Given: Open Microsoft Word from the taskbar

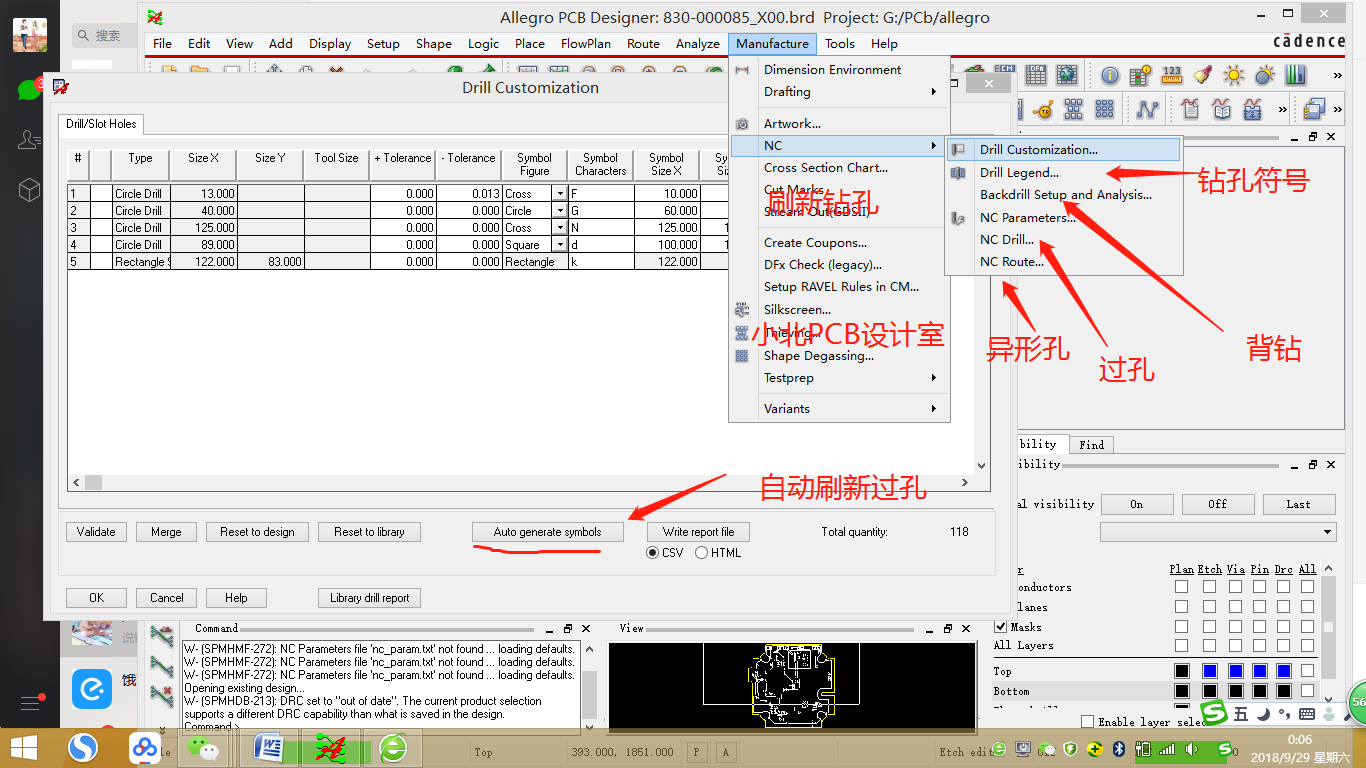Looking at the screenshot, I should (270, 747).
